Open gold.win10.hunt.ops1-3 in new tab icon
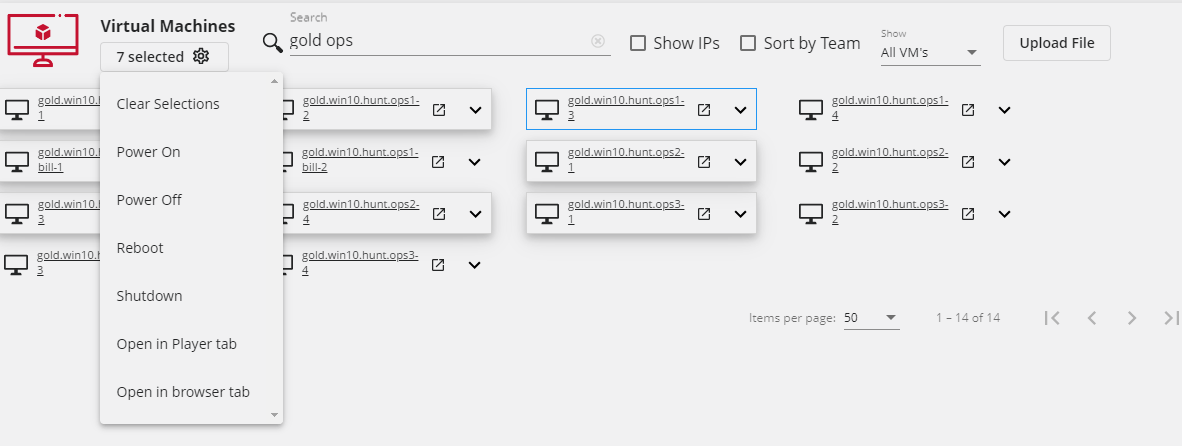 (704, 109)
